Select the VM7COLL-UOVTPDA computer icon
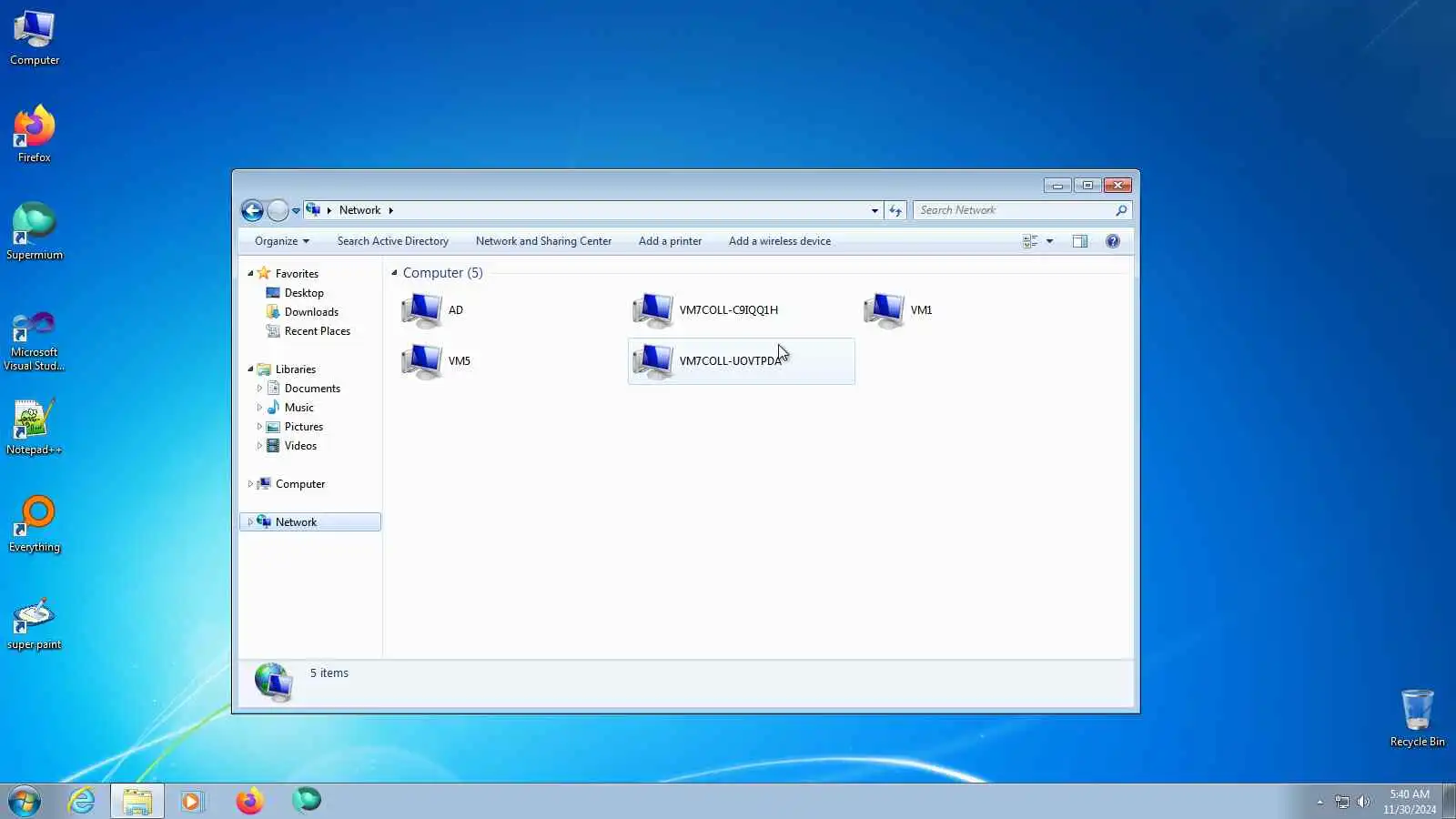 click(653, 361)
